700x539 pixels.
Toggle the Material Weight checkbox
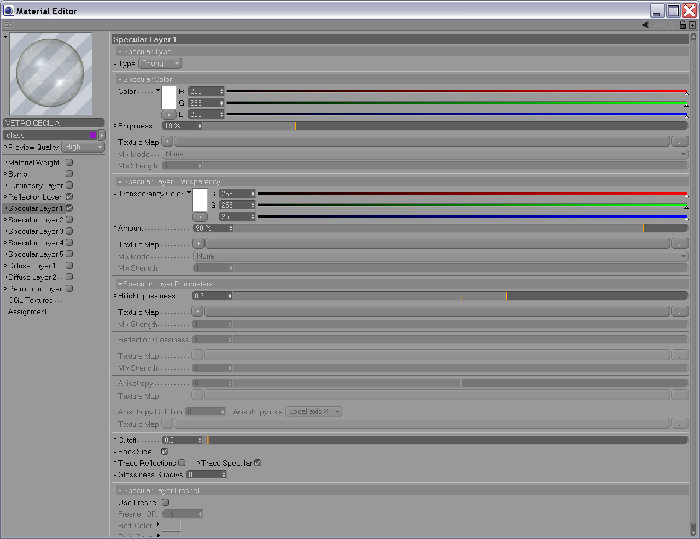pos(69,162)
